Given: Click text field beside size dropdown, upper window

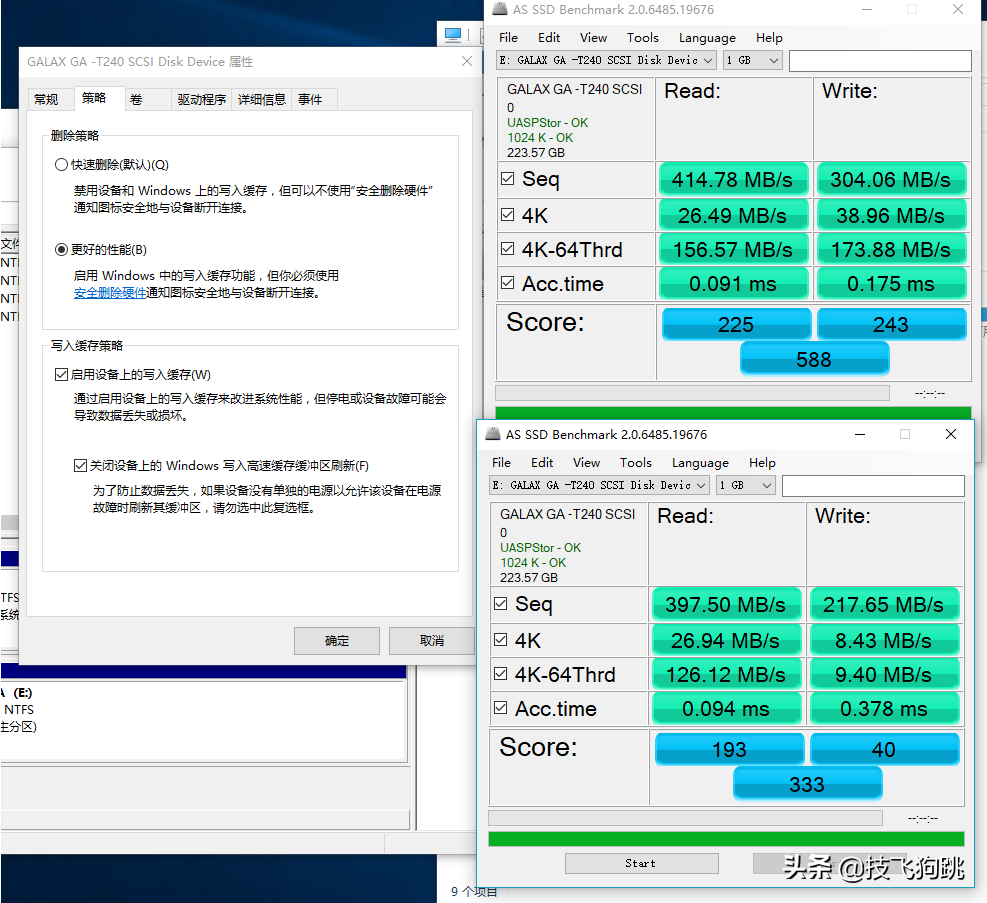Looking at the screenshot, I should [x=880, y=60].
